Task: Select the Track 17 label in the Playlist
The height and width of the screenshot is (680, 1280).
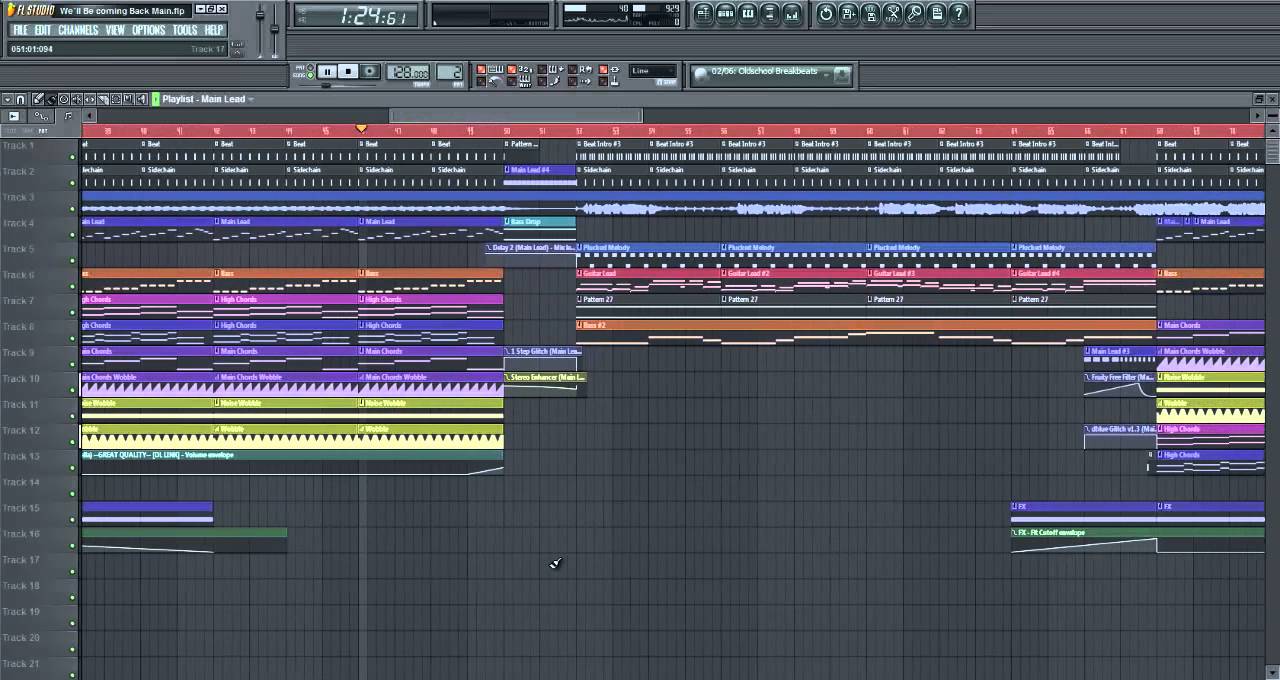Action: (x=20, y=560)
